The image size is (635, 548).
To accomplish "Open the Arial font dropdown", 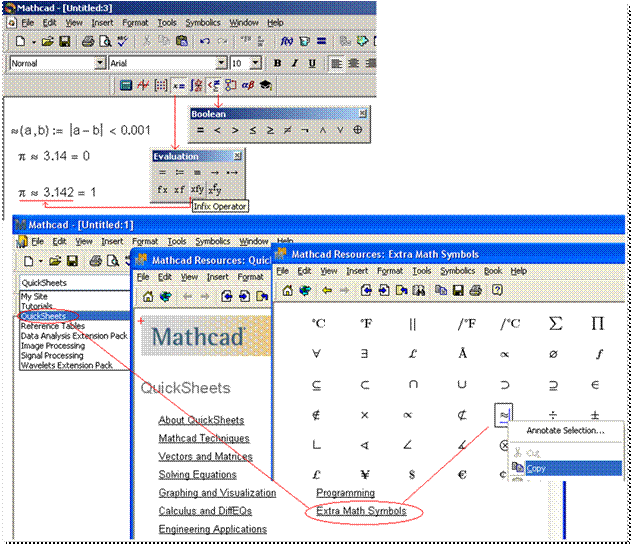I will pos(221,63).
